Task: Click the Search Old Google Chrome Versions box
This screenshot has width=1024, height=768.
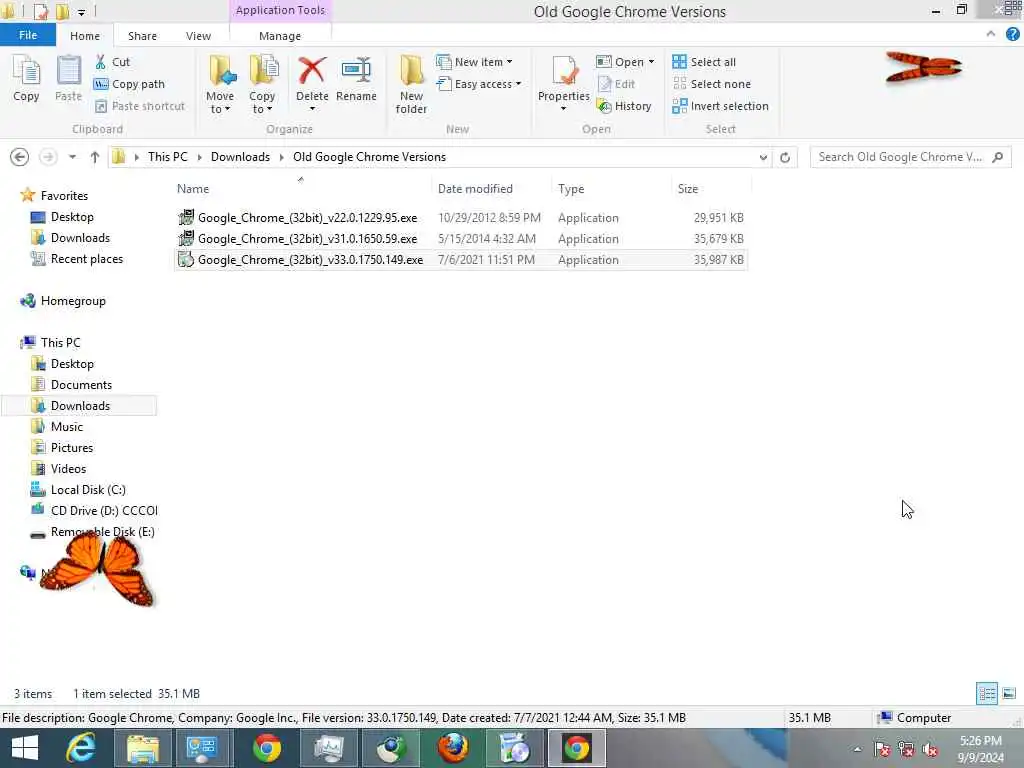Action: (910, 157)
